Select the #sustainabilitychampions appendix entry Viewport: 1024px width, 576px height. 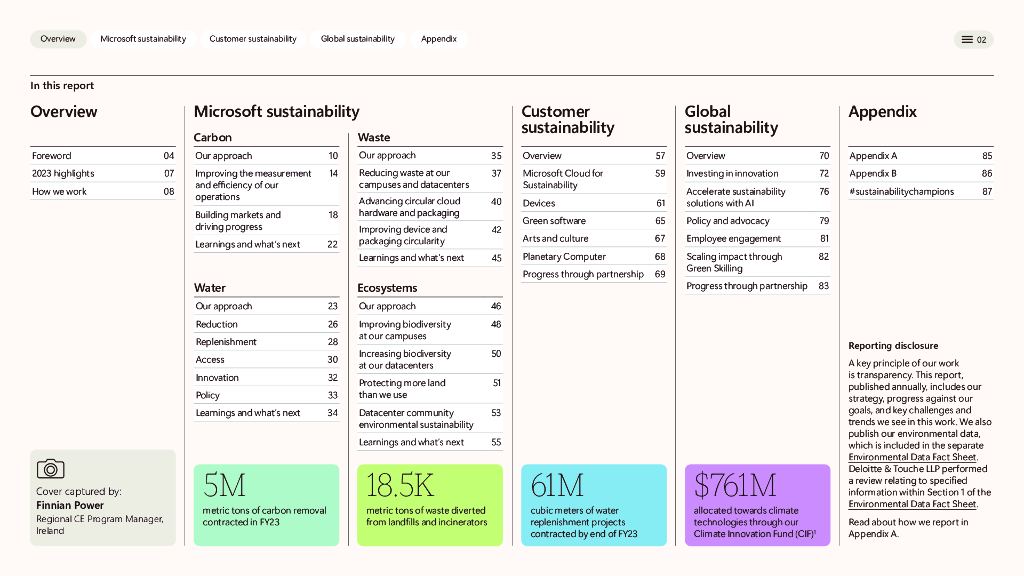pos(901,192)
